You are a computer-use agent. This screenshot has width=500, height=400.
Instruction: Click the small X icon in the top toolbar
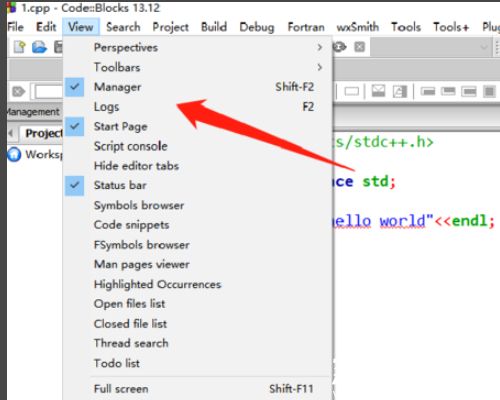(x=359, y=47)
